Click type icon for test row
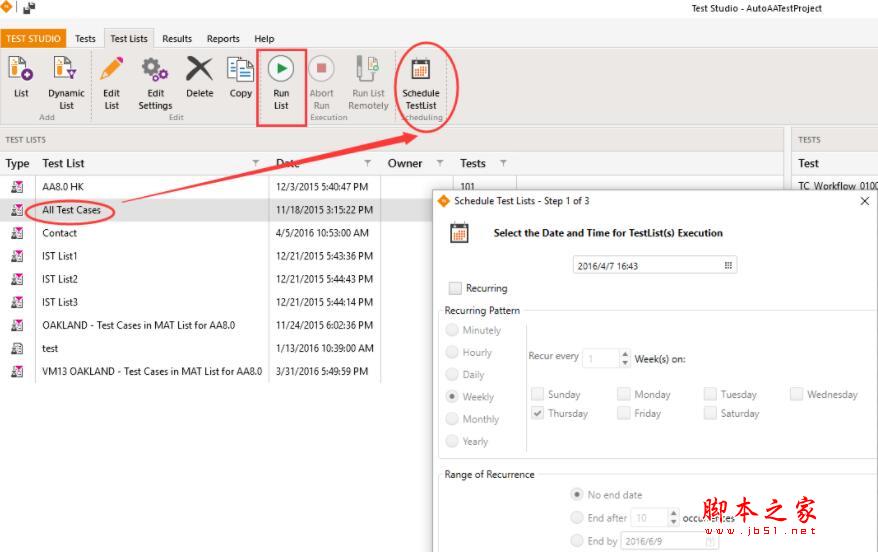This screenshot has height=552, width=878. tap(17, 348)
